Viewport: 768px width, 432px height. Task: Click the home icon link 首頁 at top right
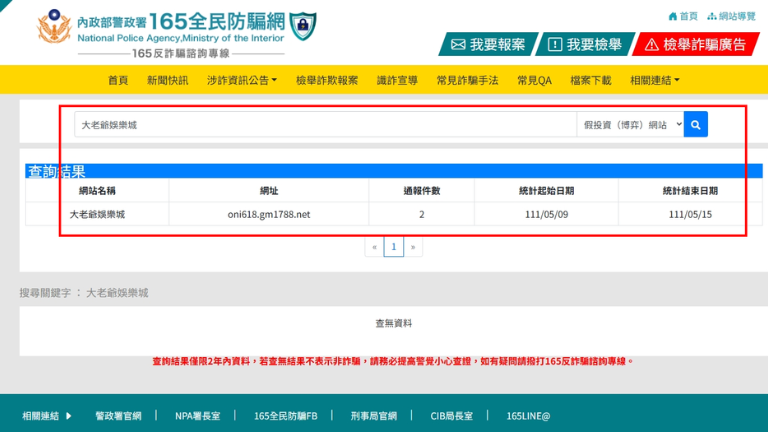tap(683, 16)
